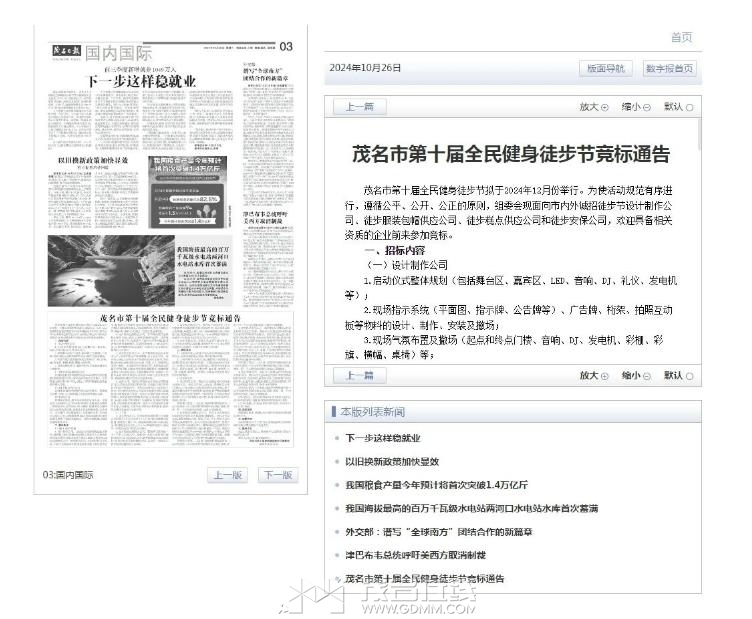Screen dimensions: 752x619
Task: Reset text size with the top 默认 control
Action: pos(678,107)
